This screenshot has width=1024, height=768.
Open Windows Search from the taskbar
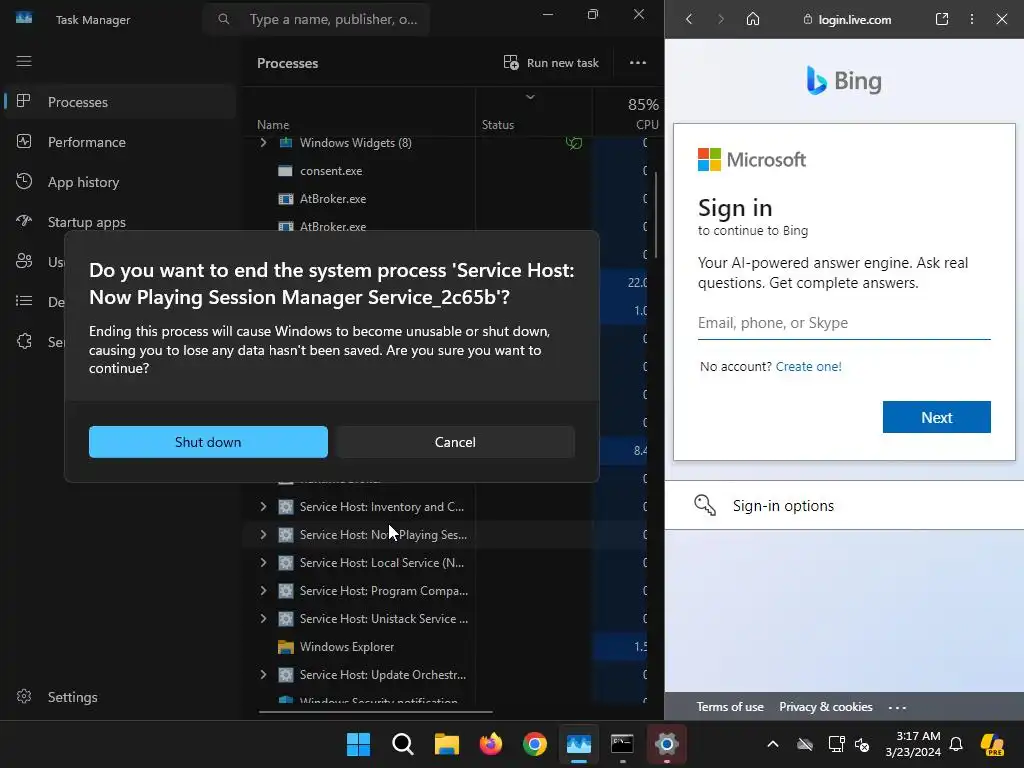pyautogui.click(x=402, y=744)
